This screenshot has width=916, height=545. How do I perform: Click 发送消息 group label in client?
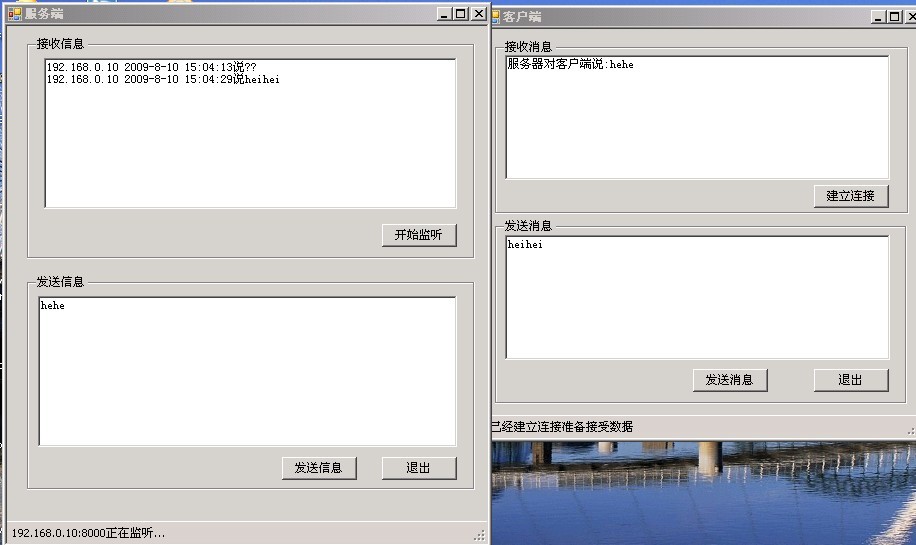click(x=528, y=225)
